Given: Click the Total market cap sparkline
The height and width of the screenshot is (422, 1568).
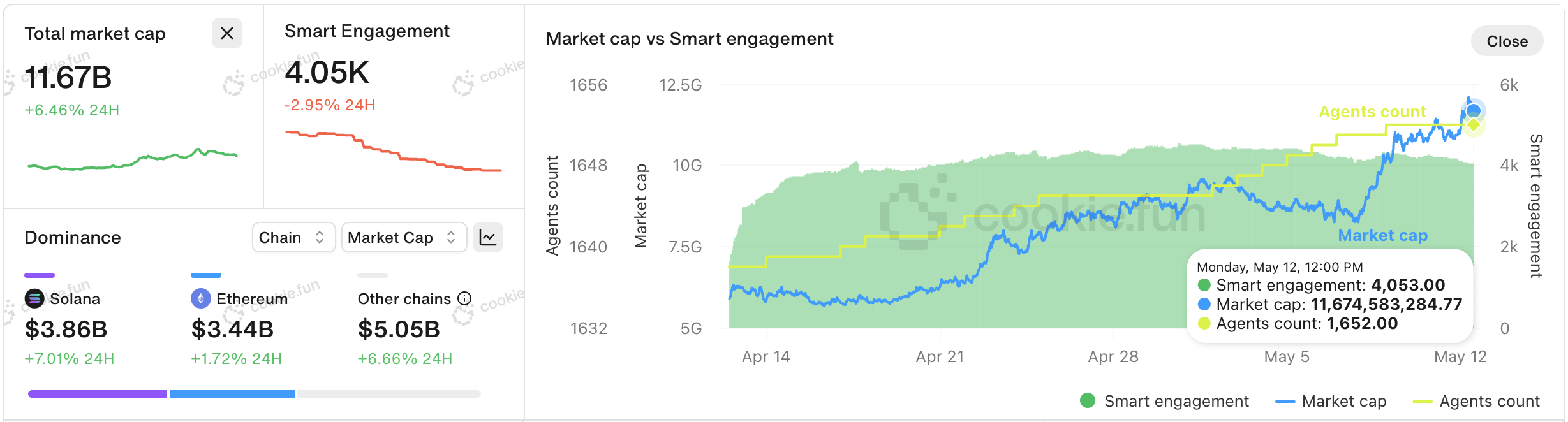Looking at the screenshot, I should point(132,159).
